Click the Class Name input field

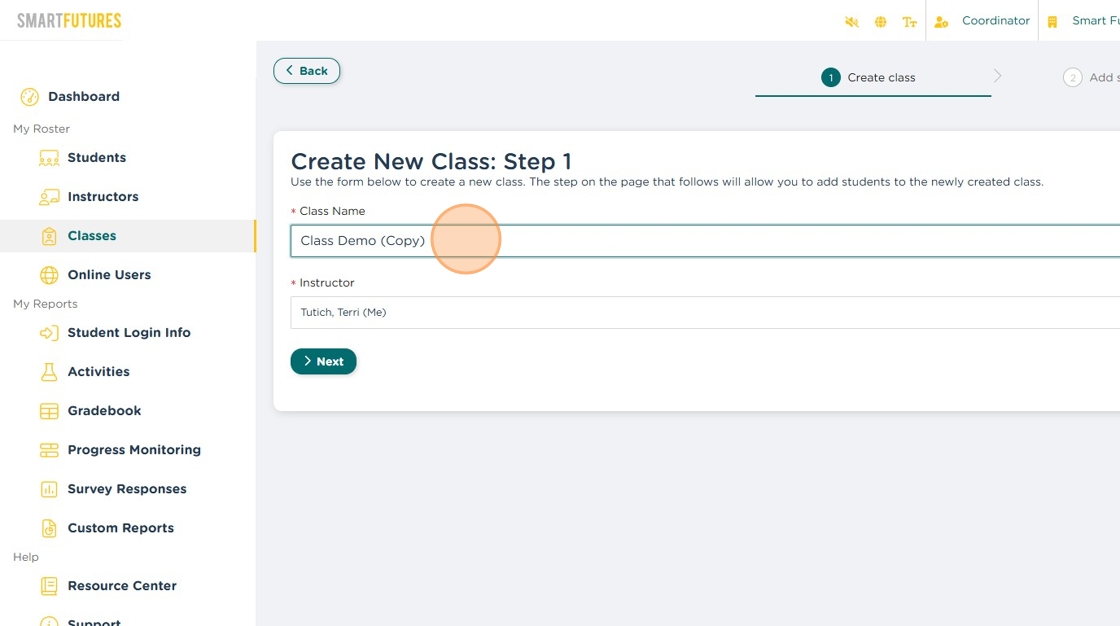[x=700, y=241]
